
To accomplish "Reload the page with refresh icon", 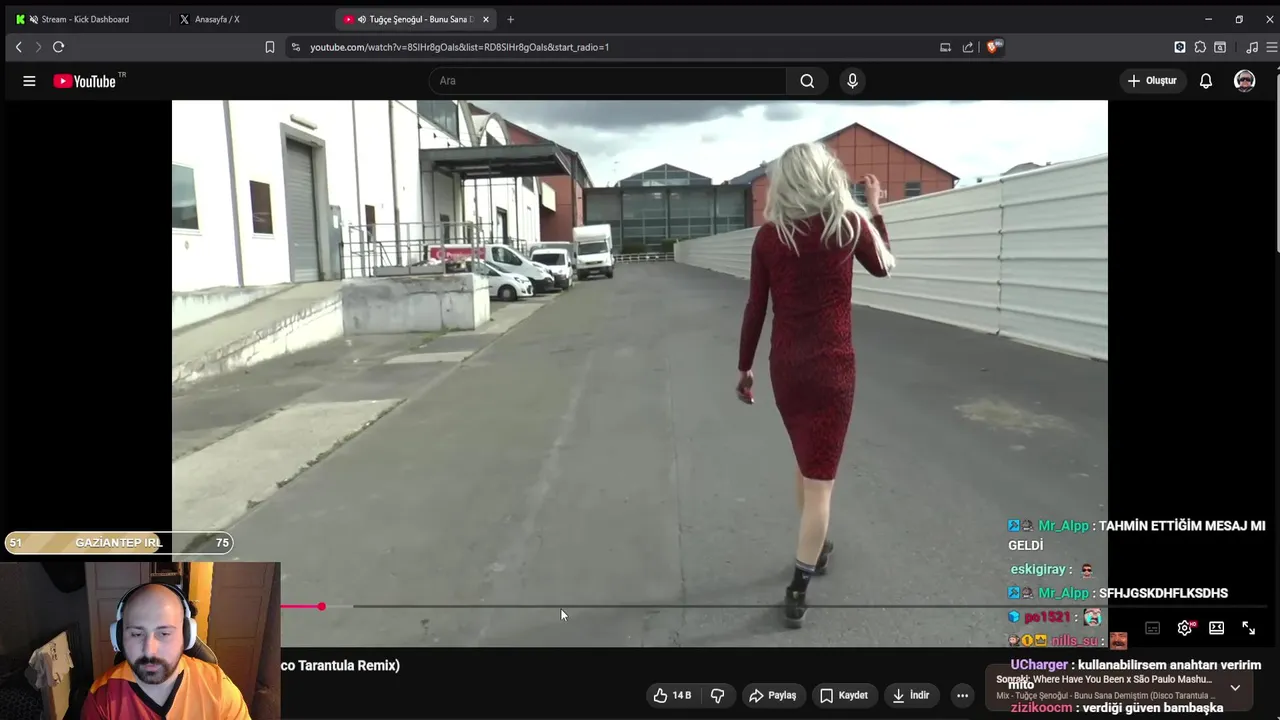I will point(58,47).
